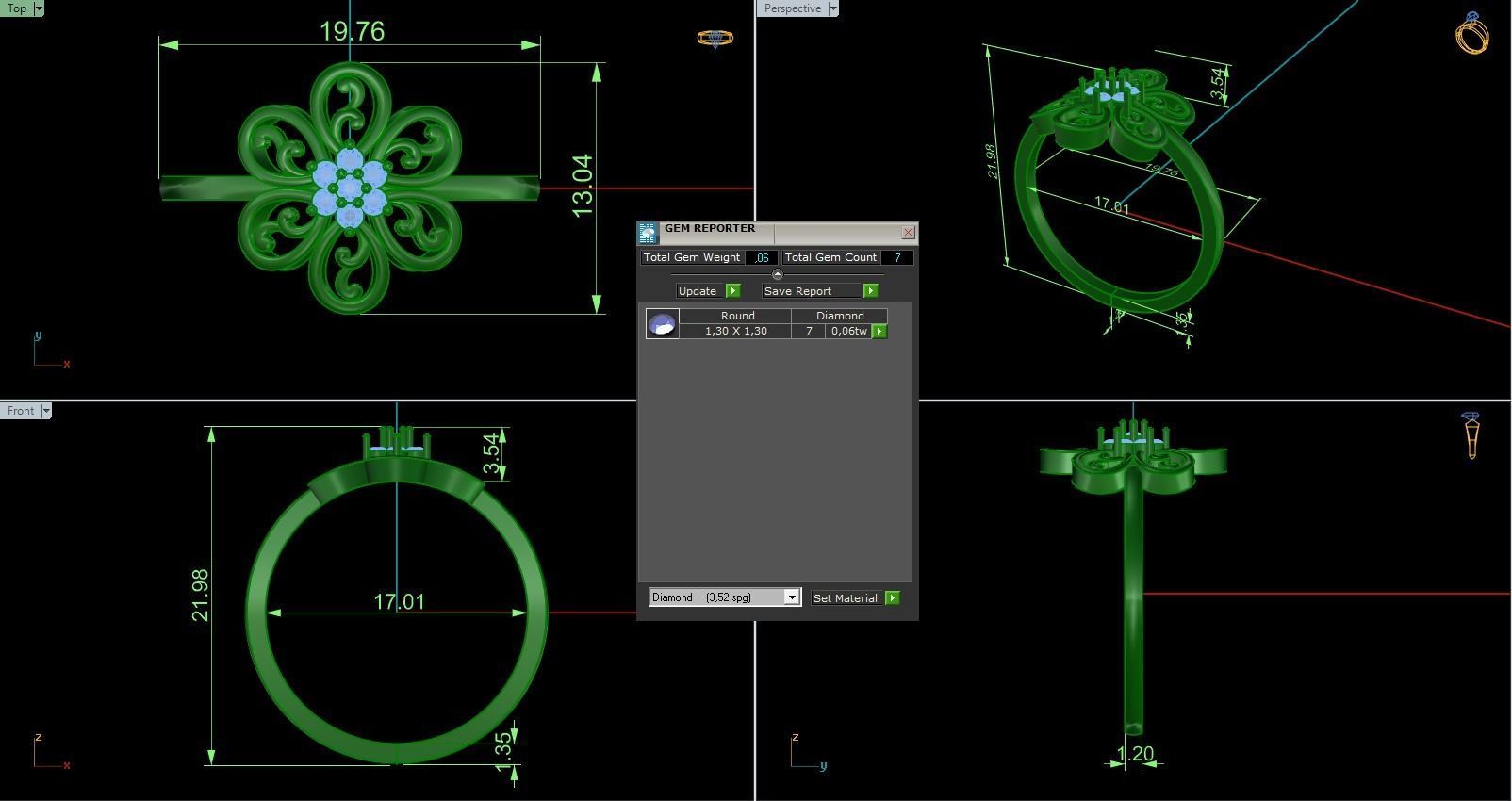Click the Perspective viewport label
The image size is (1512, 801).
792,8
